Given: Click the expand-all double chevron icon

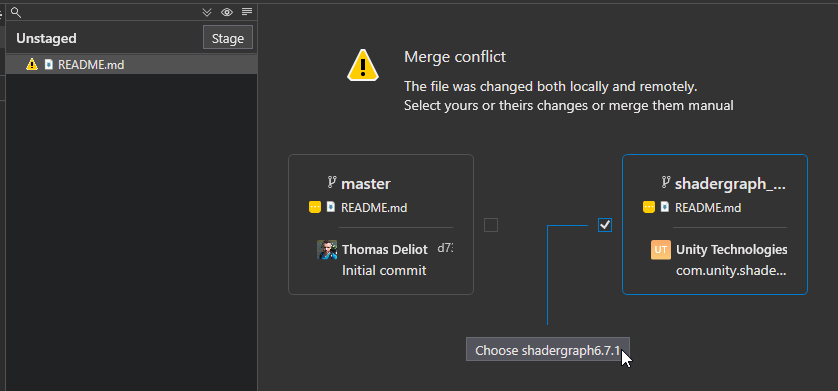Looking at the screenshot, I should (207, 12).
